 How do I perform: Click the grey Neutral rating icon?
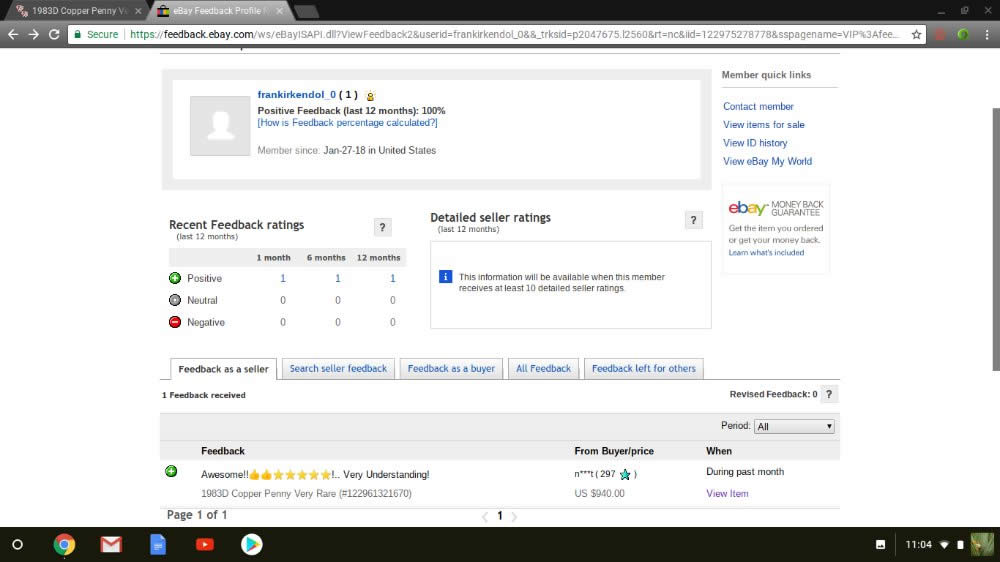coord(175,300)
